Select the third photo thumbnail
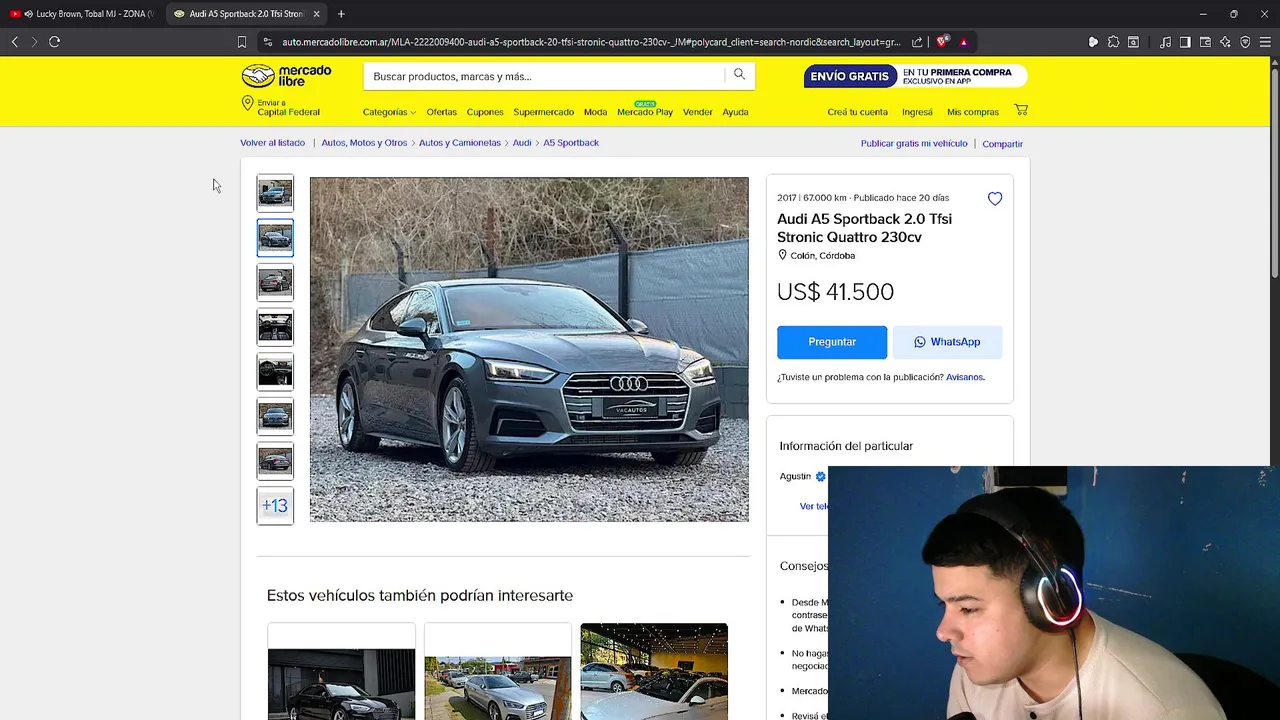Viewport: 1280px width, 720px height. [275, 283]
